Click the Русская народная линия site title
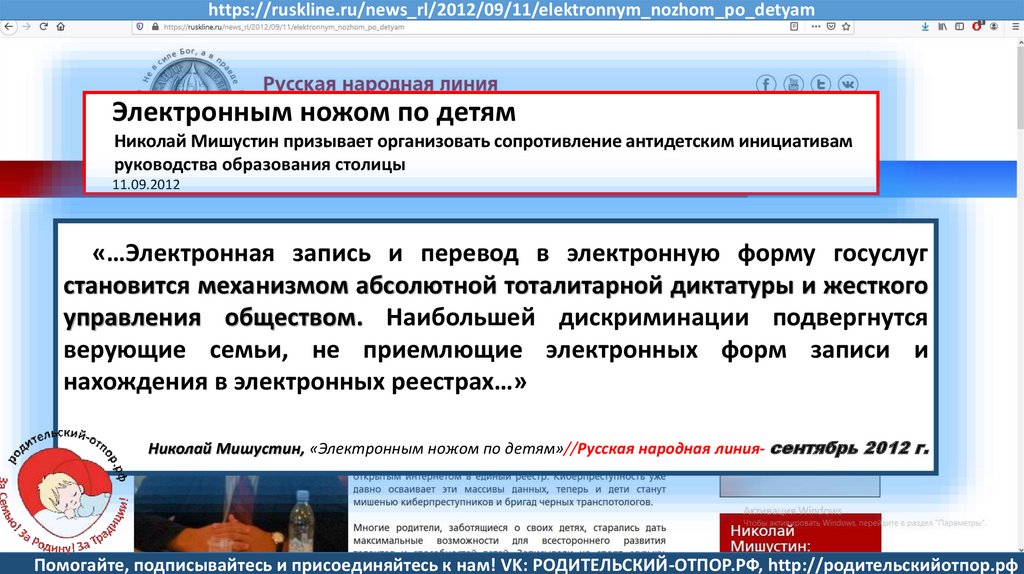1024x574 pixels. click(380, 84)
